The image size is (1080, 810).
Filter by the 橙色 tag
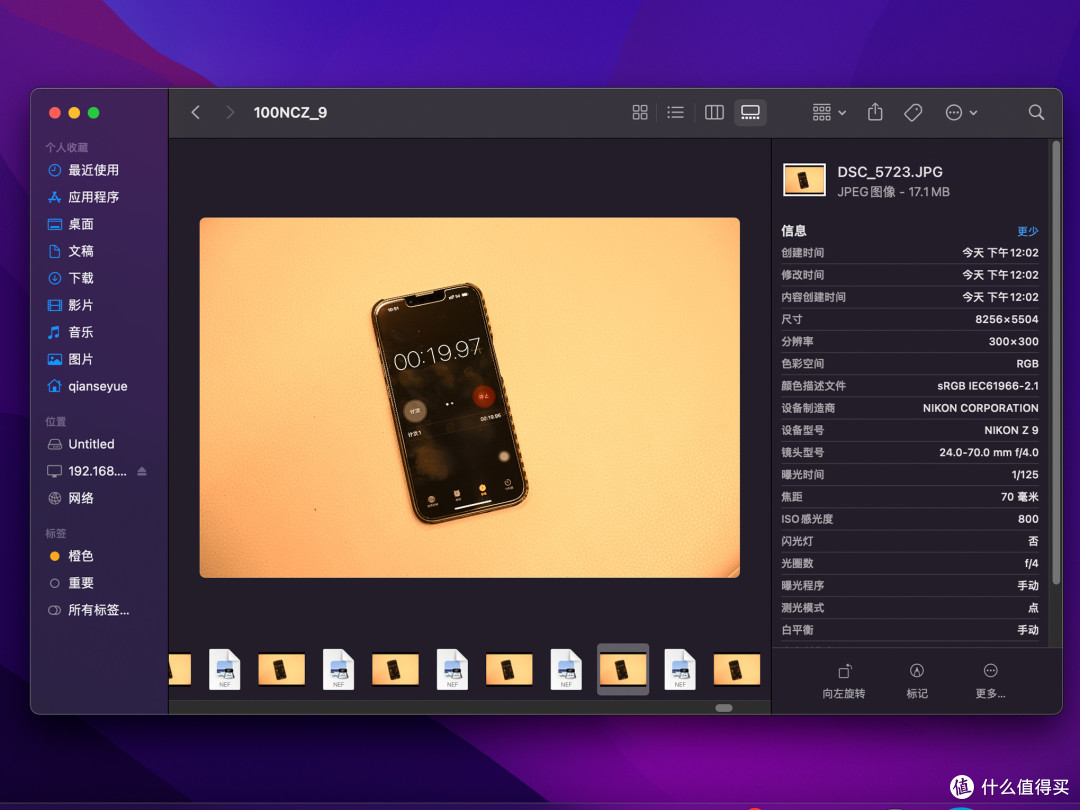coord(81,556)
